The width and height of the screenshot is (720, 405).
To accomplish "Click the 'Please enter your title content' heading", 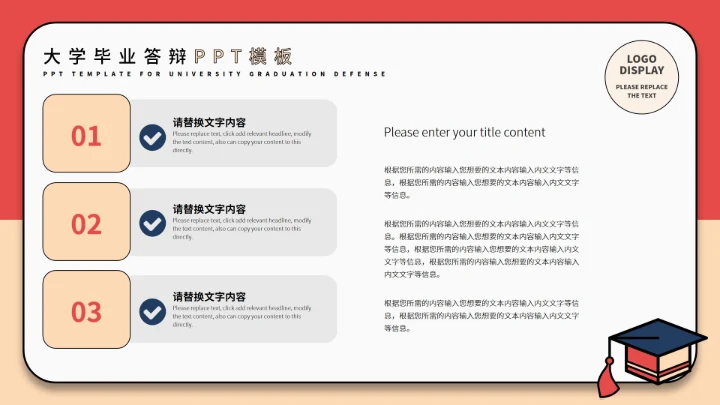I will (x=464, y=132).
